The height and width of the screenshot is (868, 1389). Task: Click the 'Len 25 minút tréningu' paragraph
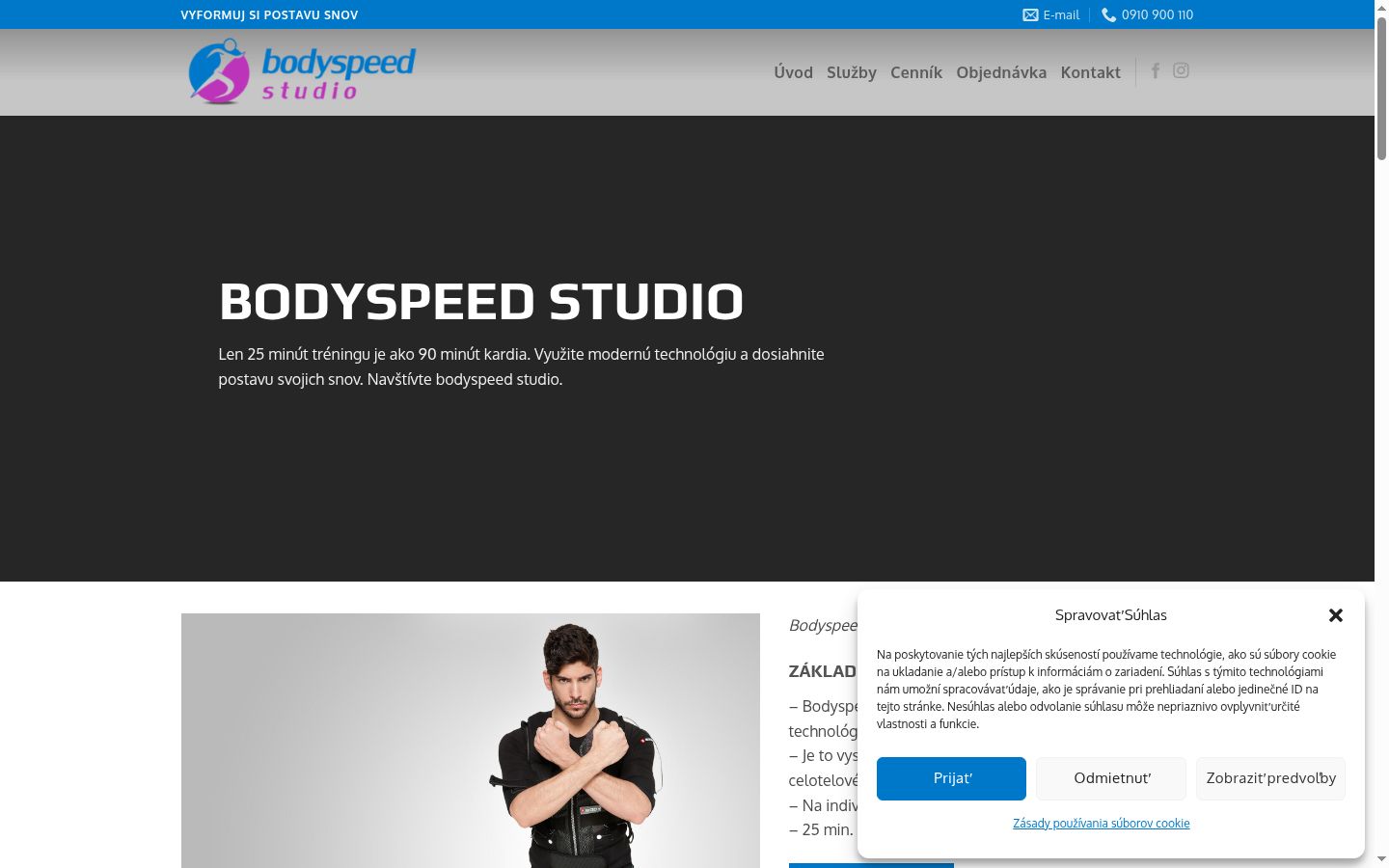[521, 366]
